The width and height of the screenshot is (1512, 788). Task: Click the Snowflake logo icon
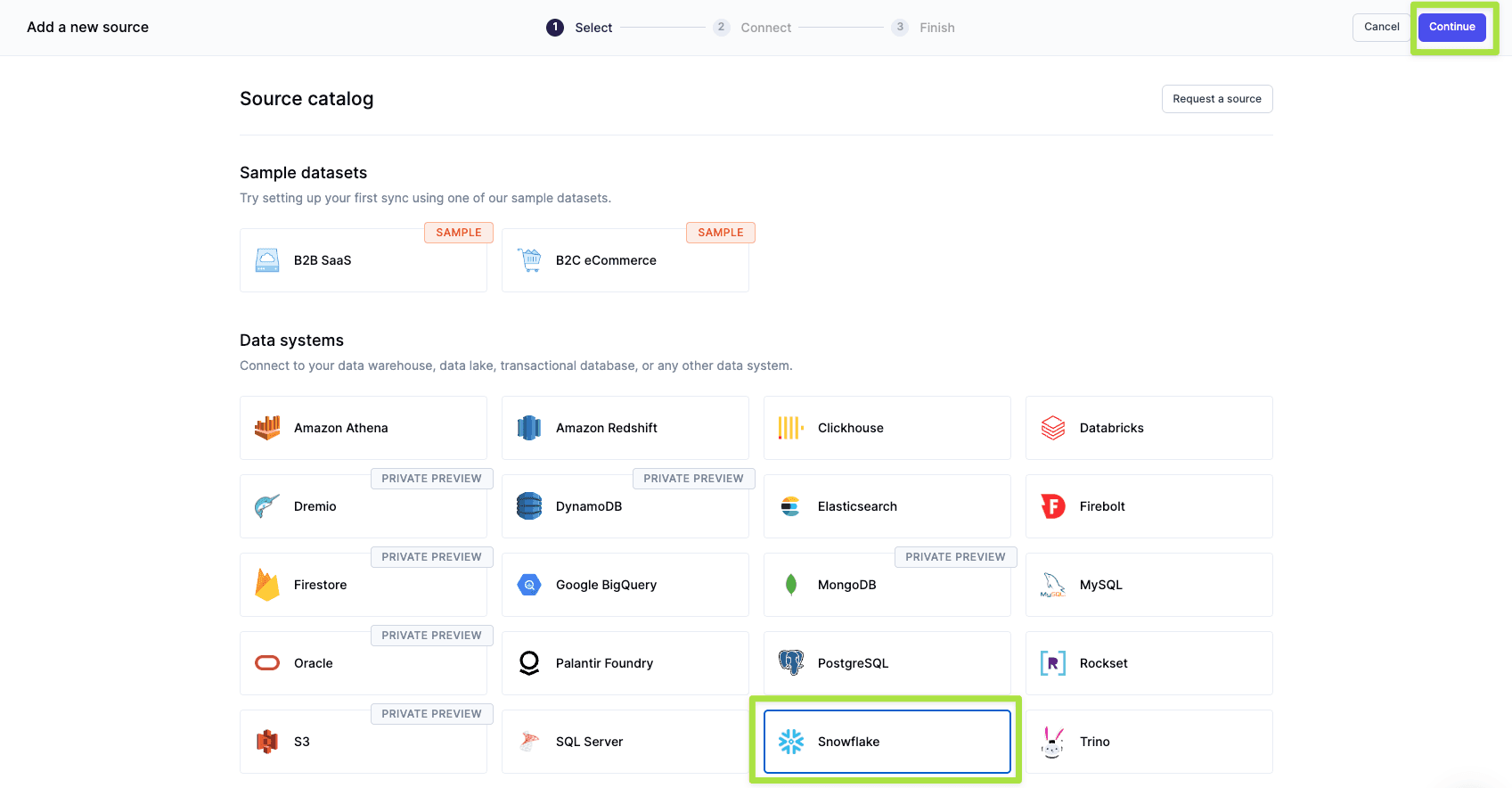click(791, 742)
